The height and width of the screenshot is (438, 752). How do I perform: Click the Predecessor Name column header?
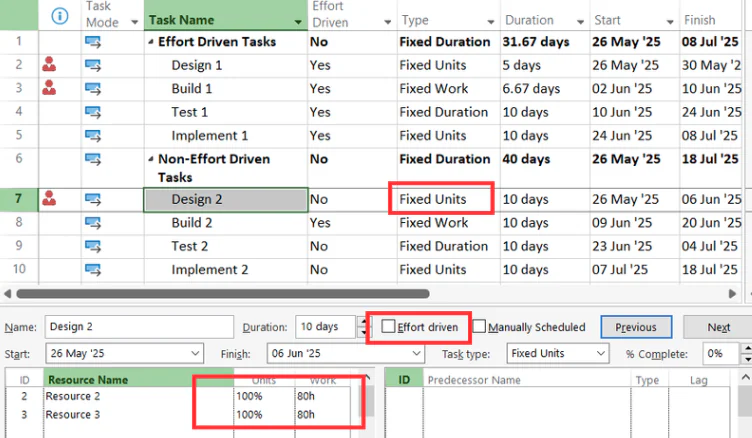point(527,380)
